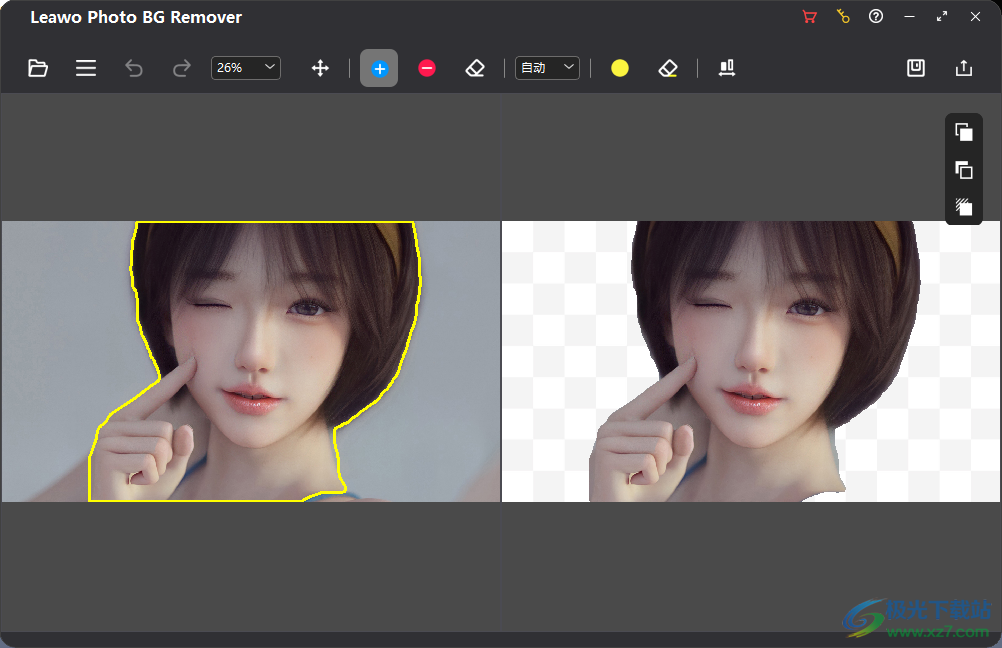Redo the last edit
Viewport: 1002px width, 648px height.
tap(182, 68)
